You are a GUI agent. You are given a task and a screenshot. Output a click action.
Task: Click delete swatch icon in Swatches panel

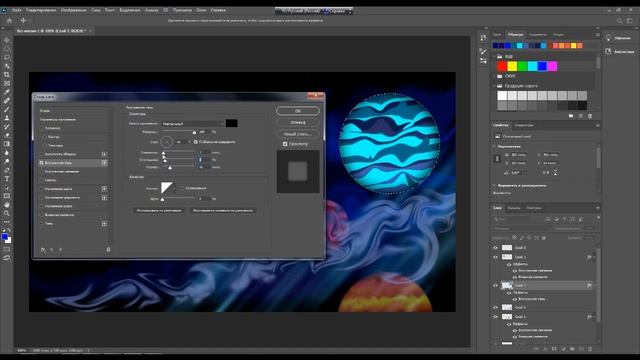tap(590, 116)
